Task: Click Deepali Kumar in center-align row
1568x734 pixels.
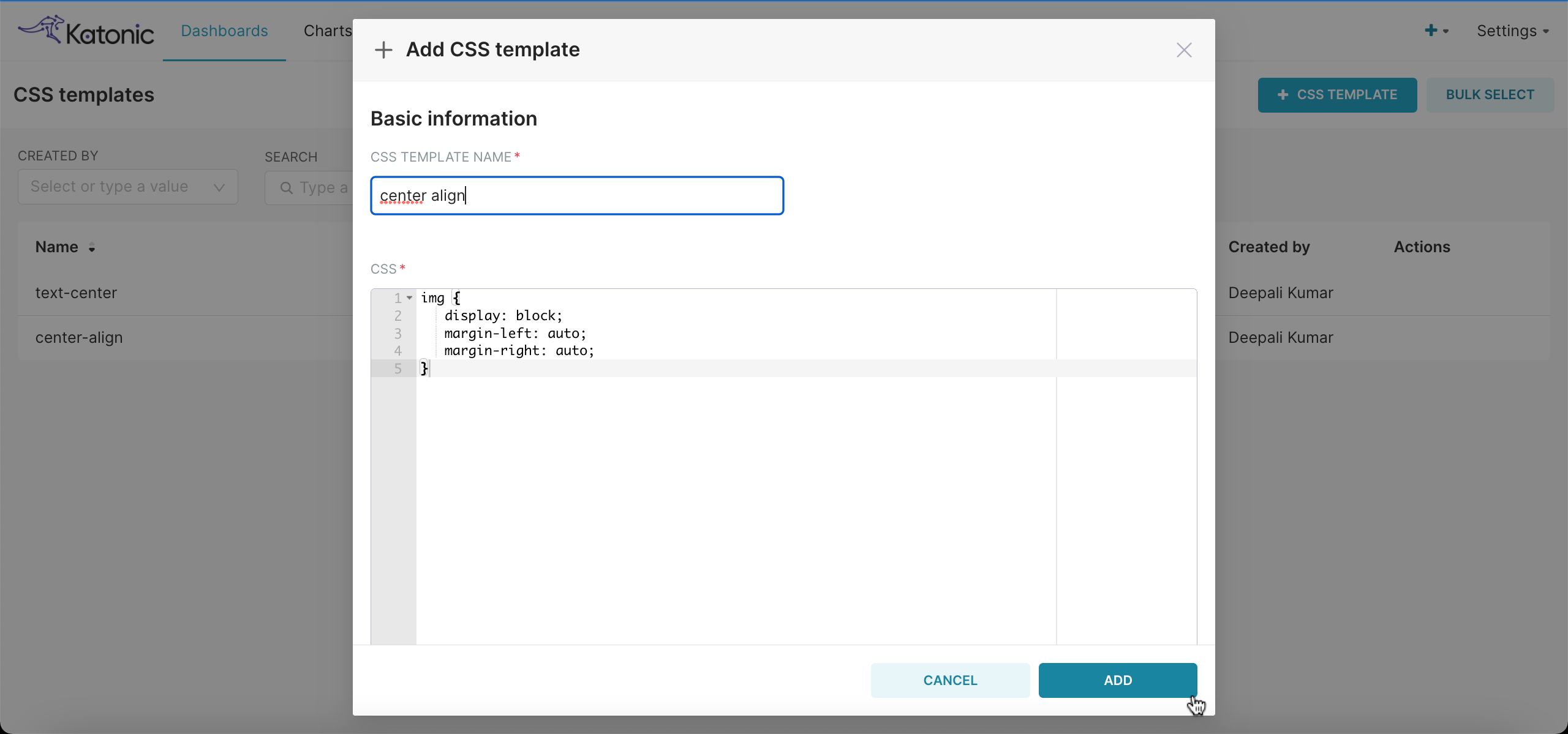Action: (1280, 337)
